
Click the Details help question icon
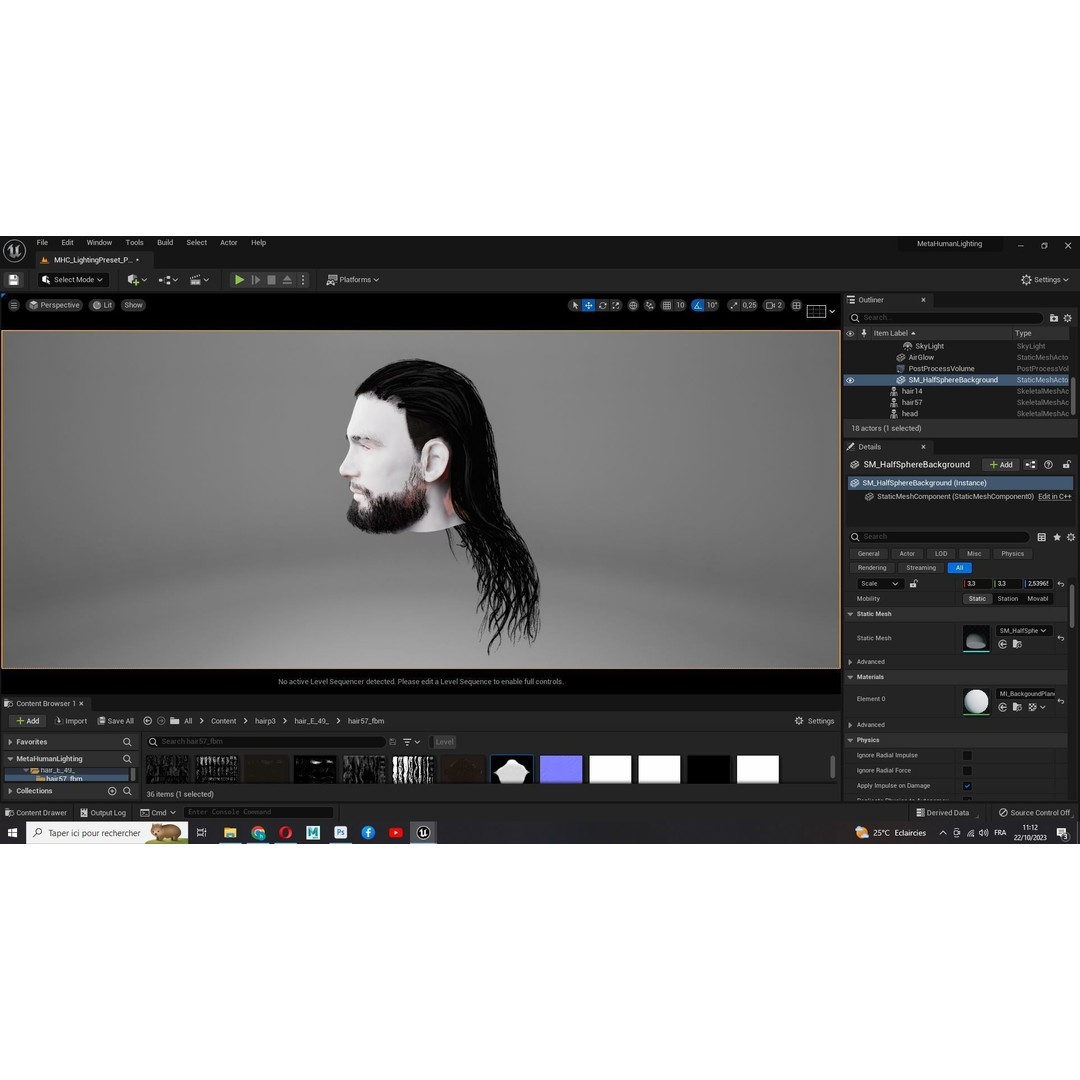1048,465
